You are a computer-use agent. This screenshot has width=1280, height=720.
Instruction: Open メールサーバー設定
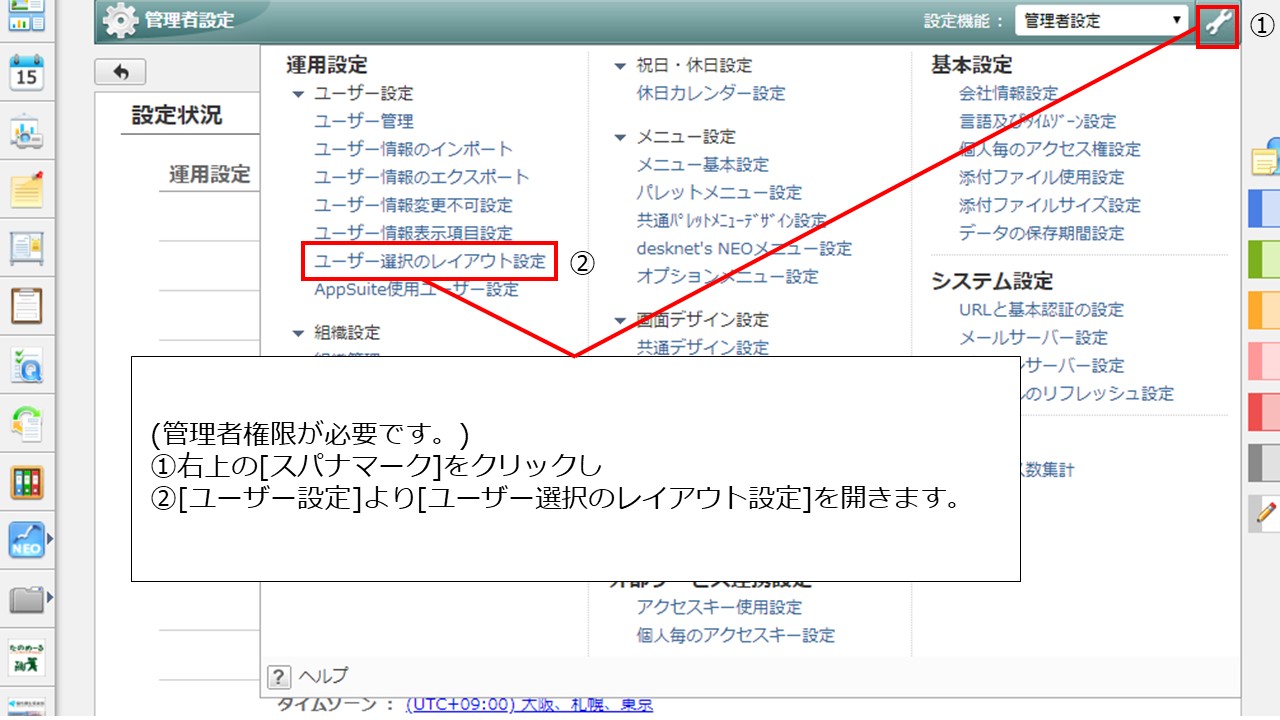point(1033,338)
